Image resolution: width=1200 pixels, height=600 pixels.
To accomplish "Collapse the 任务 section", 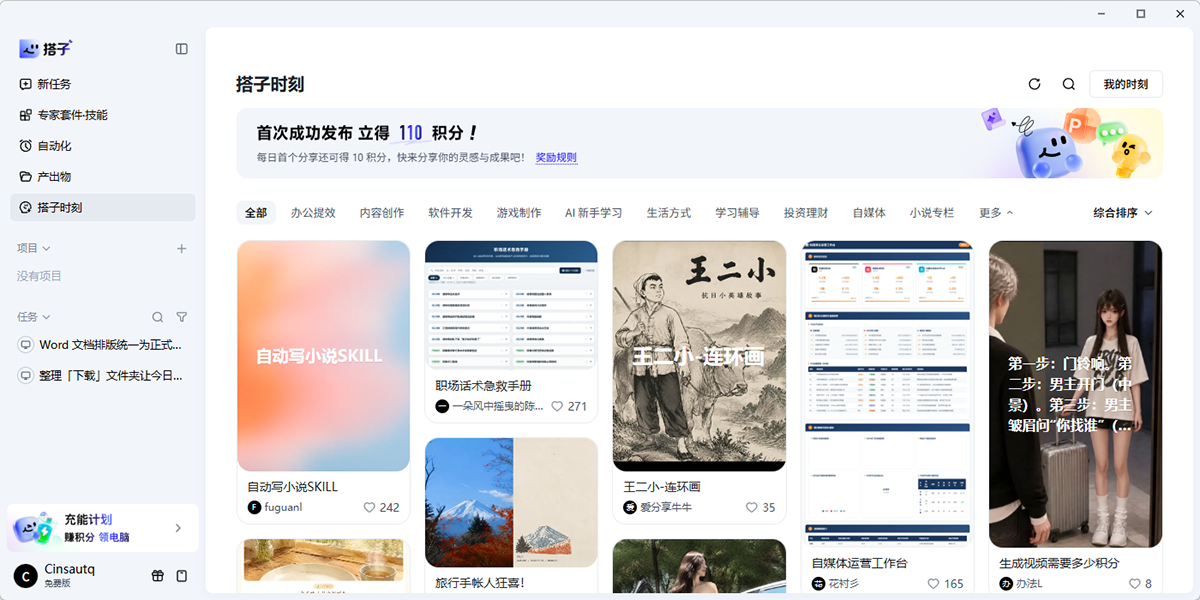I will click(x=34, y=317).
